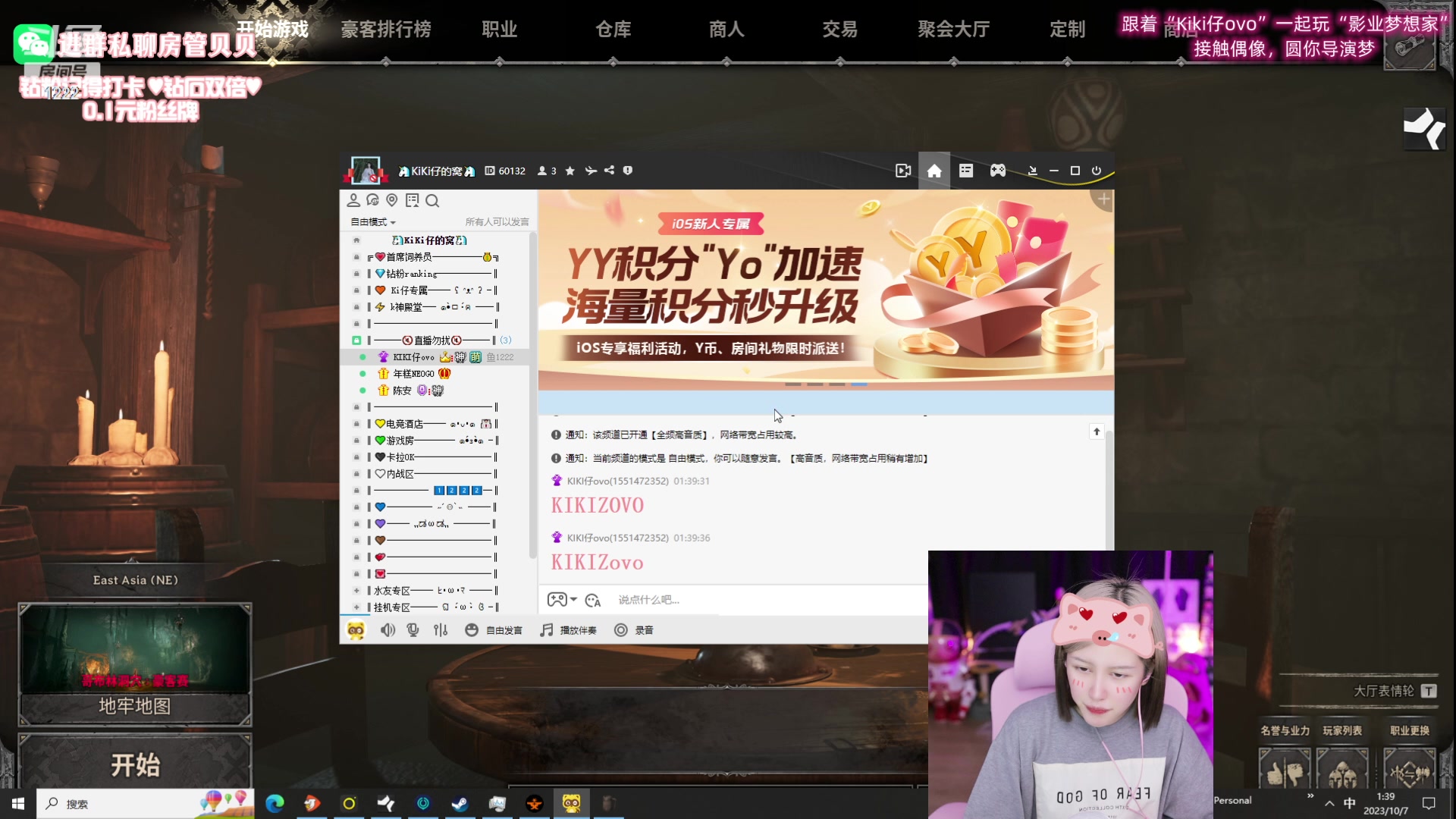Click the KiKi仔的窝 root channel row

point(435,240)
